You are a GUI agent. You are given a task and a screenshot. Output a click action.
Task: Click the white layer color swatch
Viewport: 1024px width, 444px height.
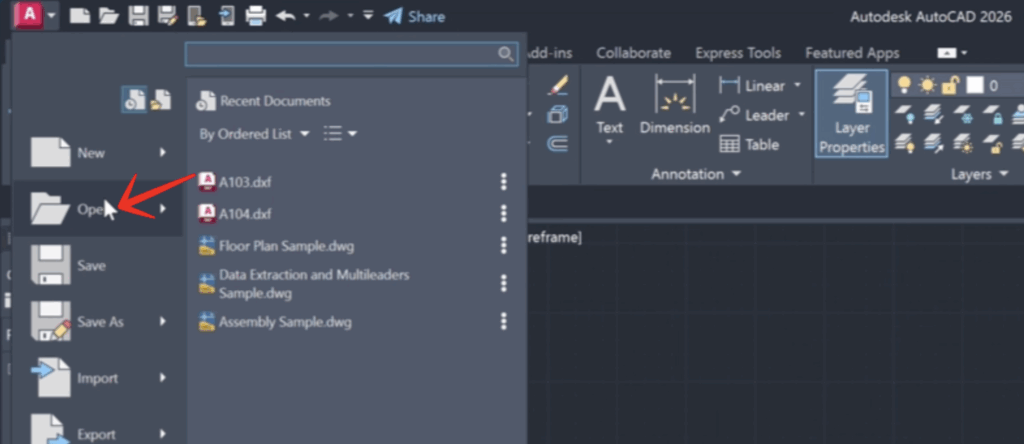(974, 85)
